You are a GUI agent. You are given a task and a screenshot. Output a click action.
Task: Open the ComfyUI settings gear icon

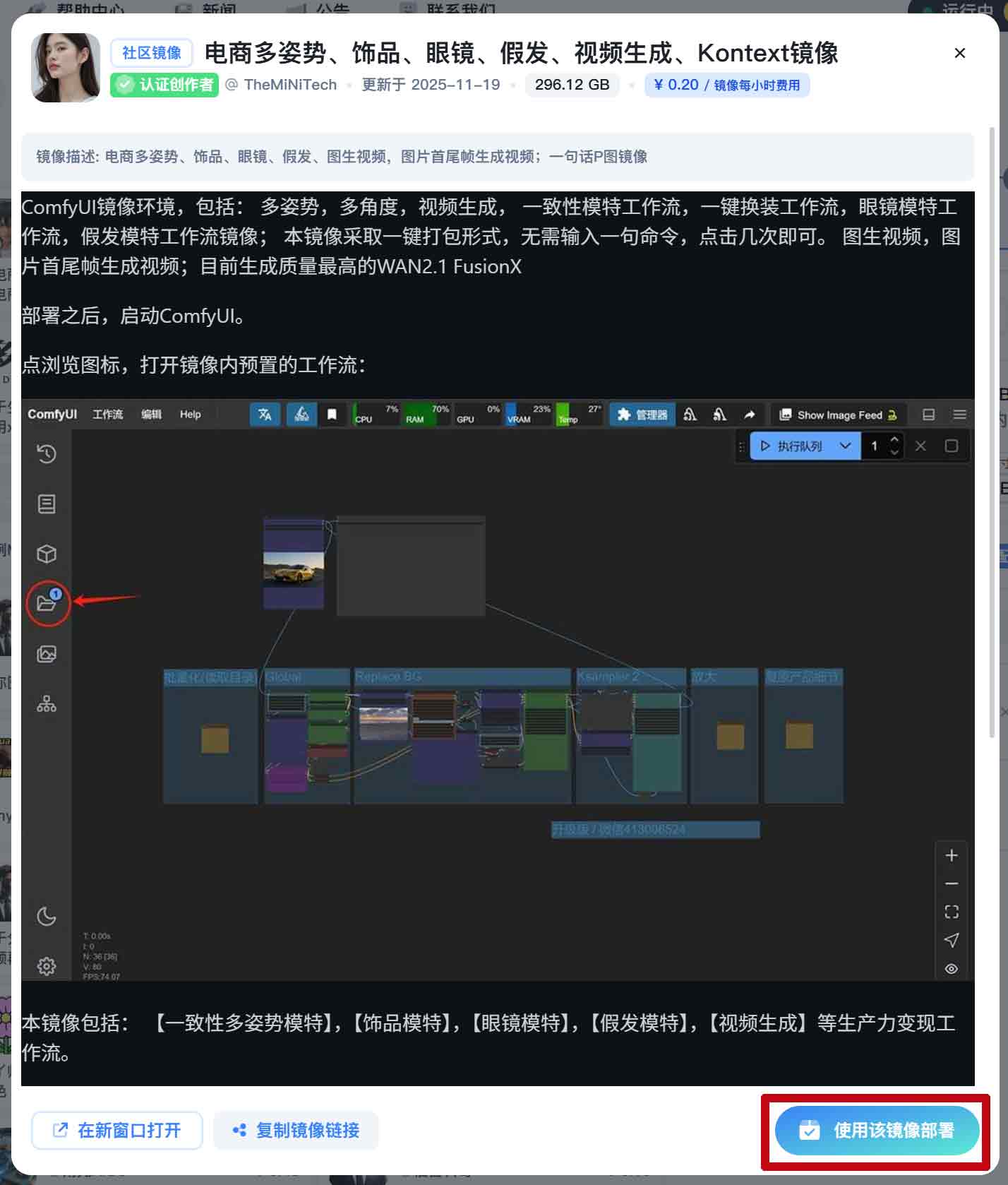pos(47,966)
